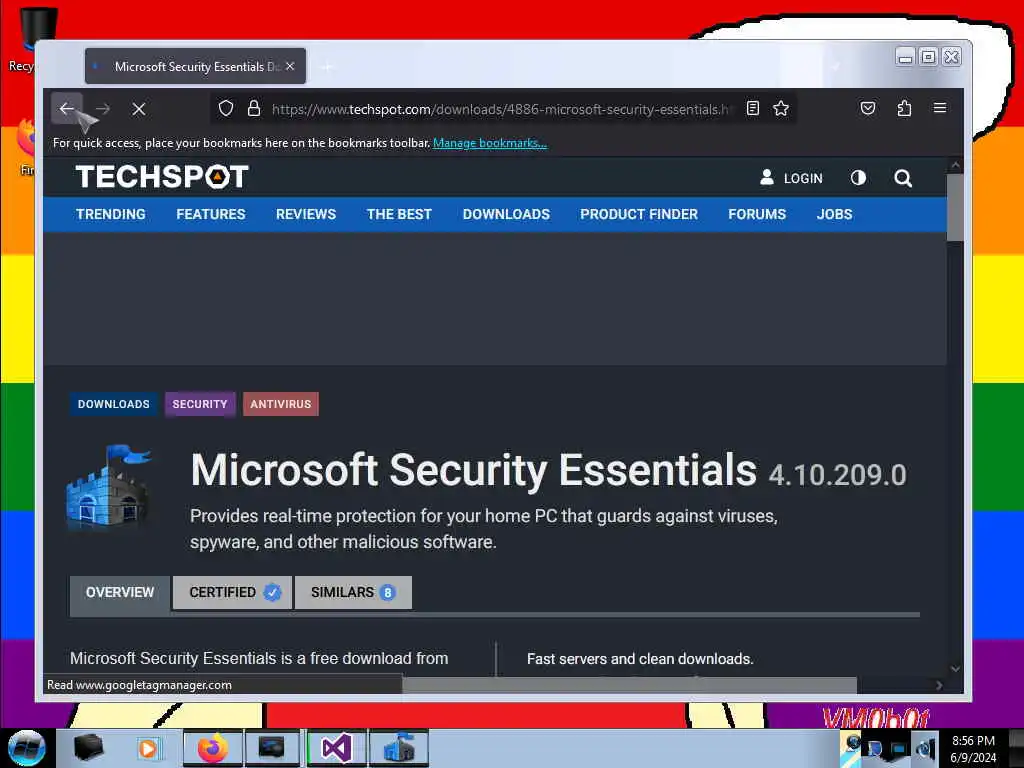This screenshot has width=1024, height=768.
Task: Go to the TechSpot home logo
Action: coord(162,177)
